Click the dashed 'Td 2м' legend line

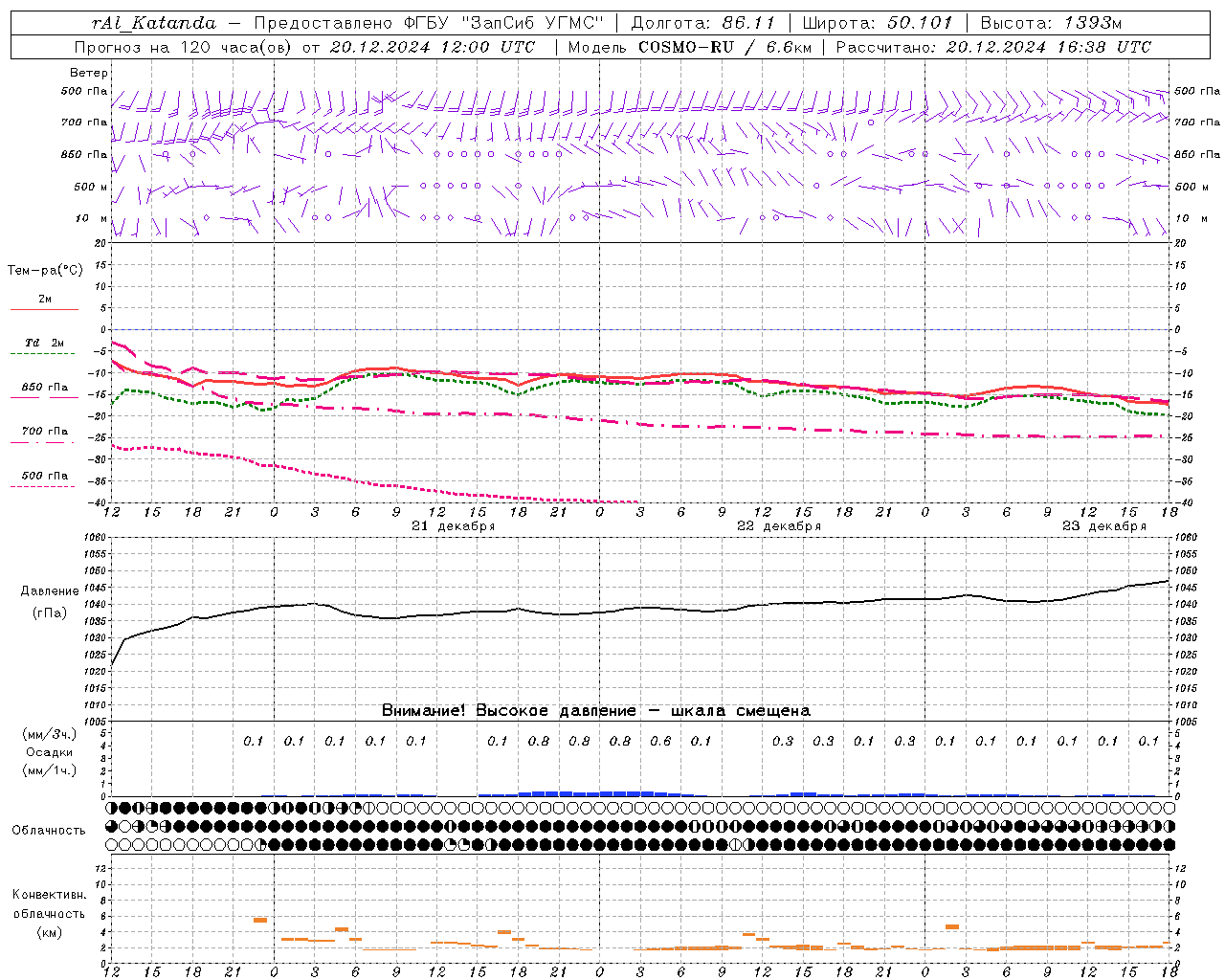coord(44,354)
